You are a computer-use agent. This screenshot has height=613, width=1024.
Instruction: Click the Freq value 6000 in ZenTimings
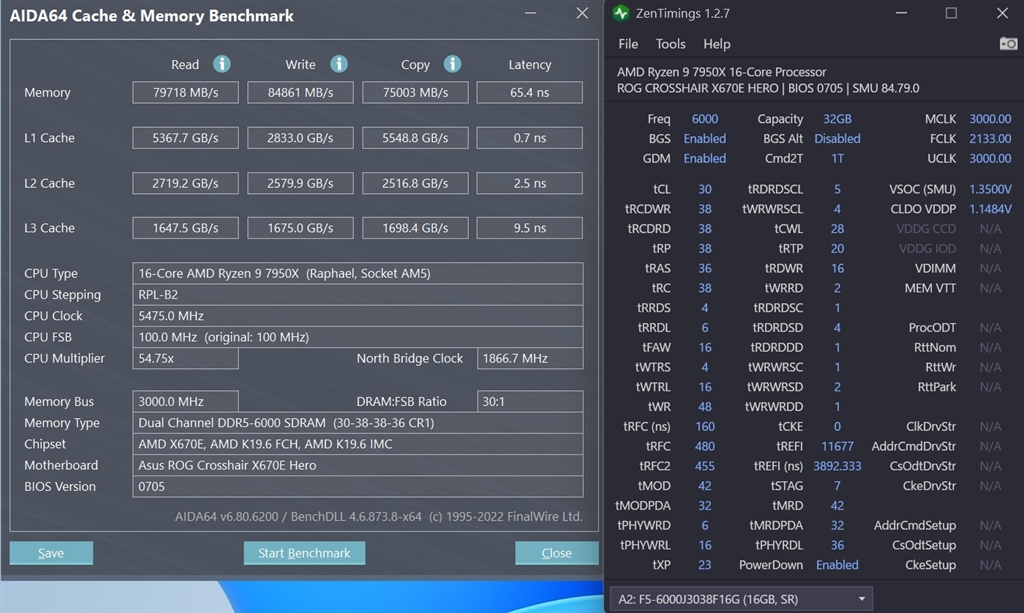coord(705,119)
